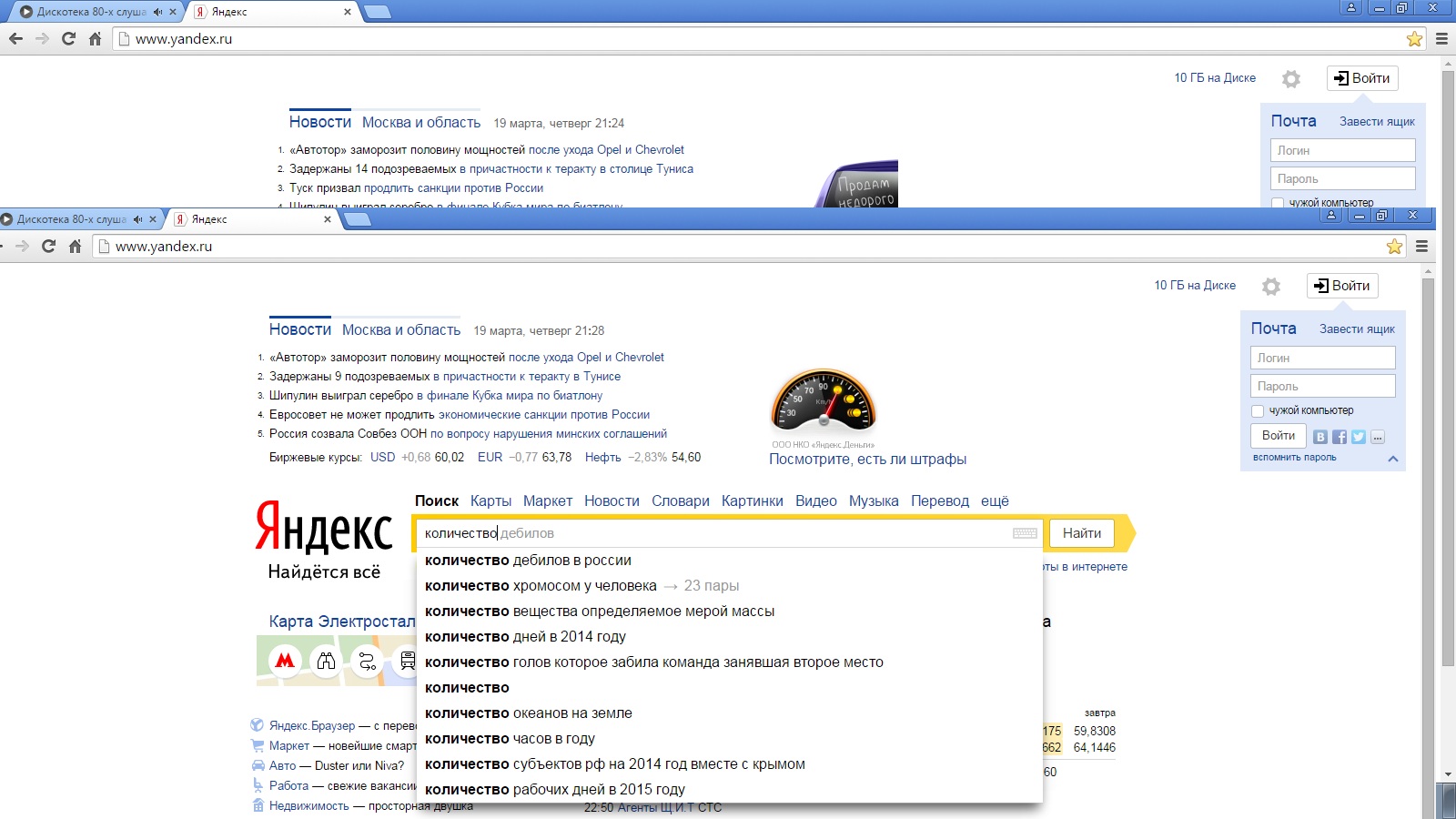Bookmark the page with front window's star
The width and height of the screenshot is (1456, 819).
tap(1394, 246)
